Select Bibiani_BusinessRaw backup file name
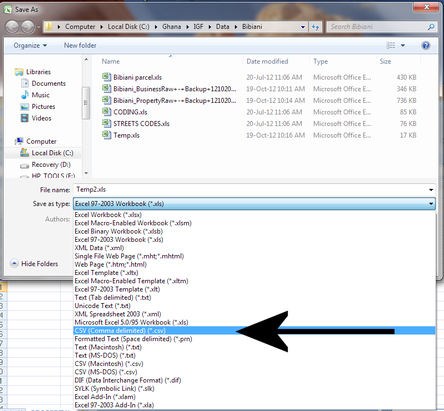444x411 pixels. (x=175, y=89)
